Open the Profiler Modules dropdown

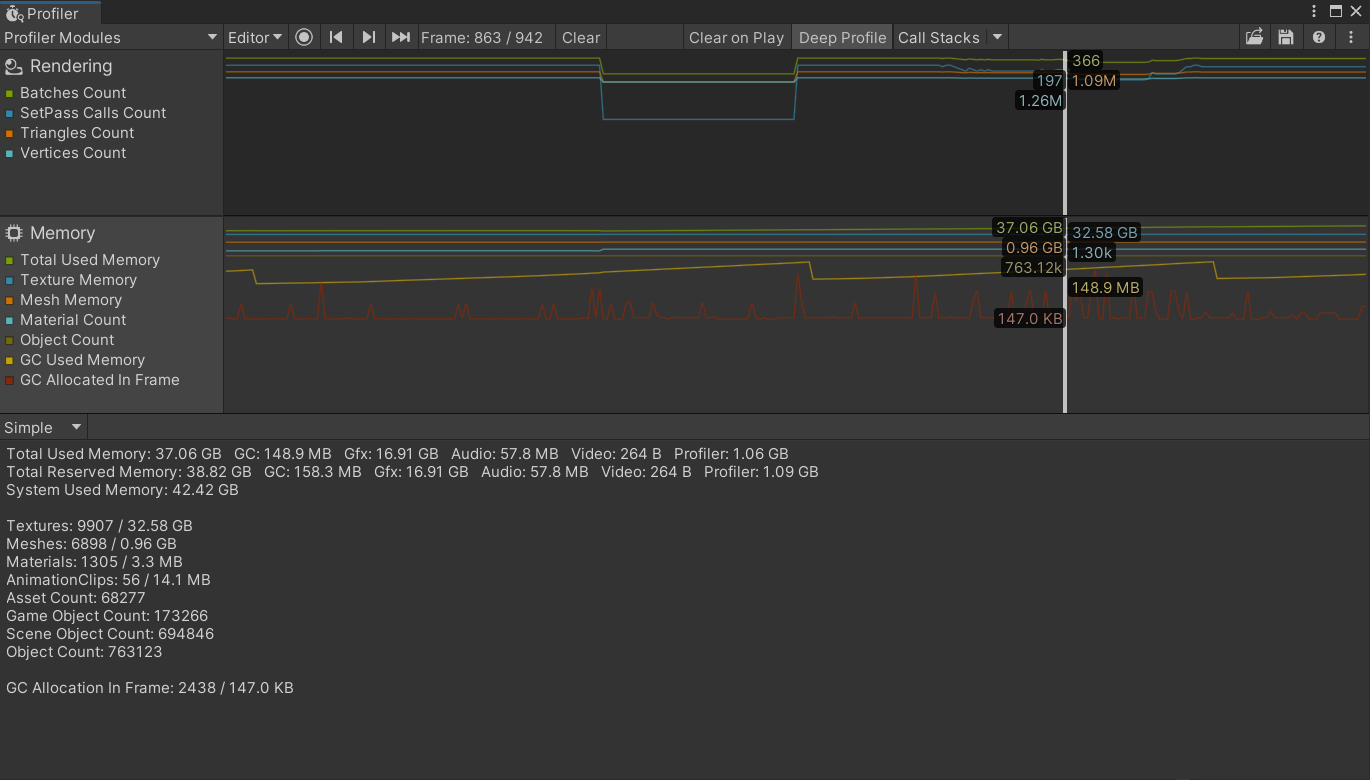[110, 37]
